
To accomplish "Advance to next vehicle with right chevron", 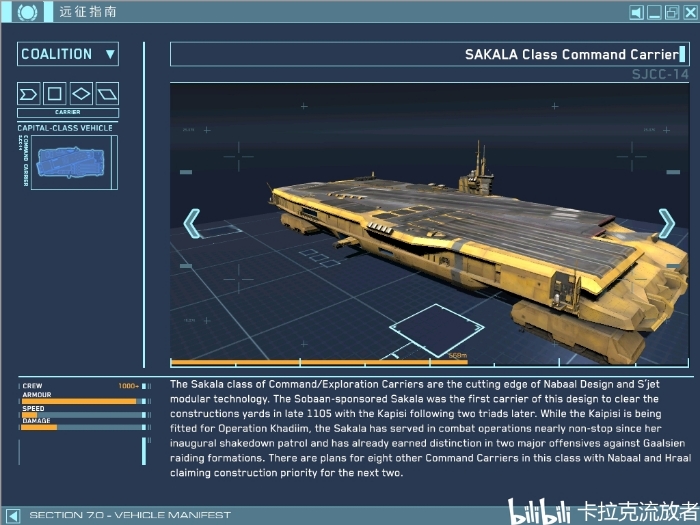I will [x=666, y=223].
